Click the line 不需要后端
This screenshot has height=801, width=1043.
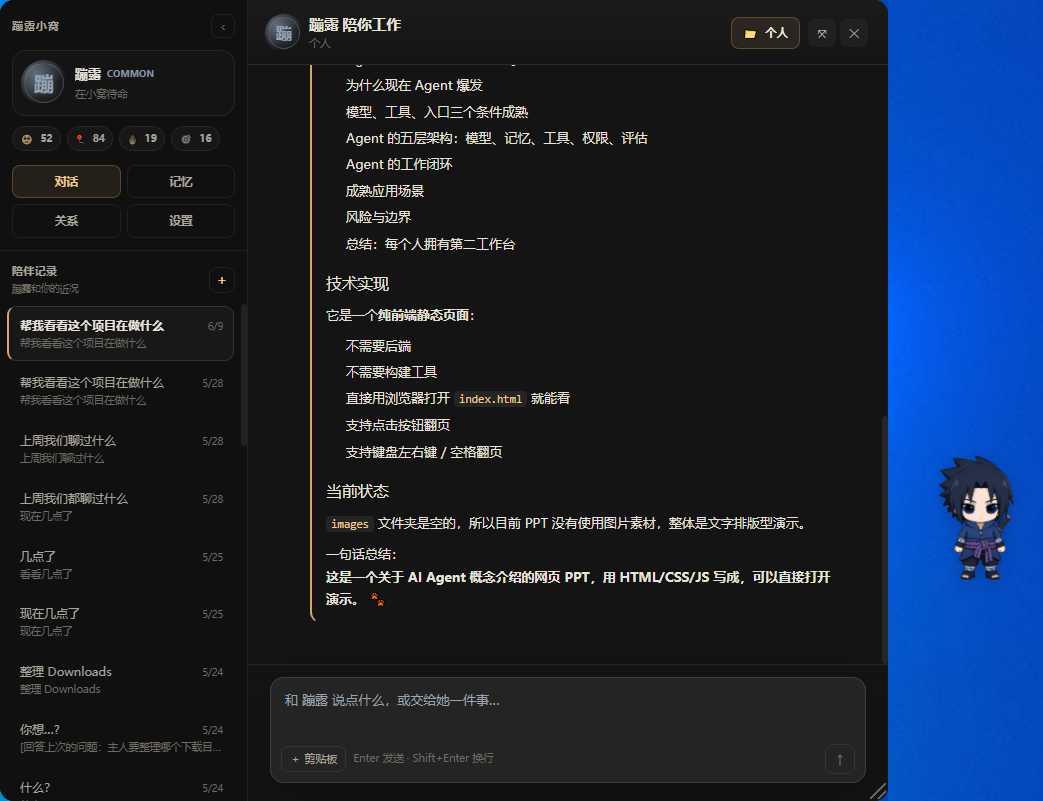(378, 347)
